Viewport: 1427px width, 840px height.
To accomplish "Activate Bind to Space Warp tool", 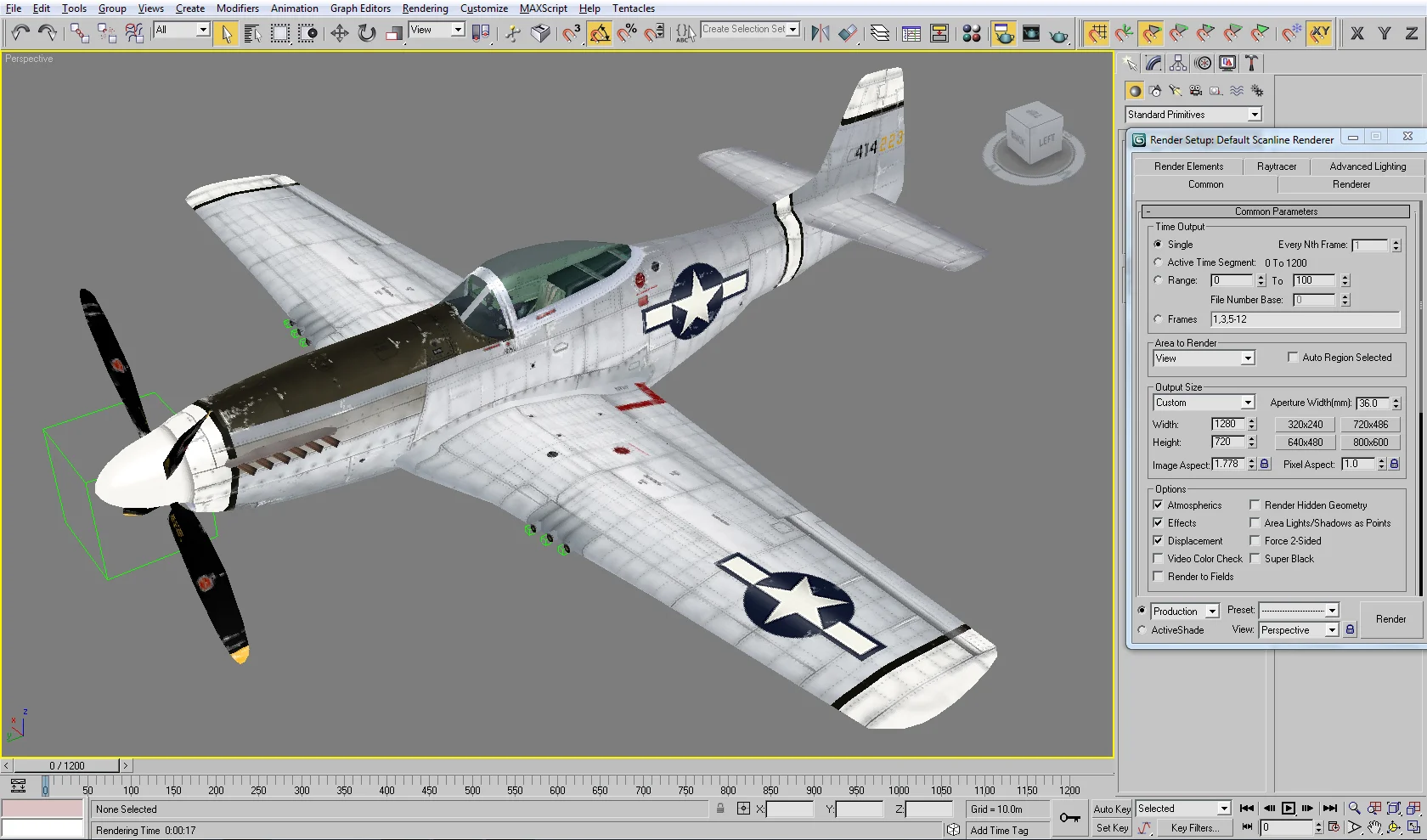I will (134, 33).
